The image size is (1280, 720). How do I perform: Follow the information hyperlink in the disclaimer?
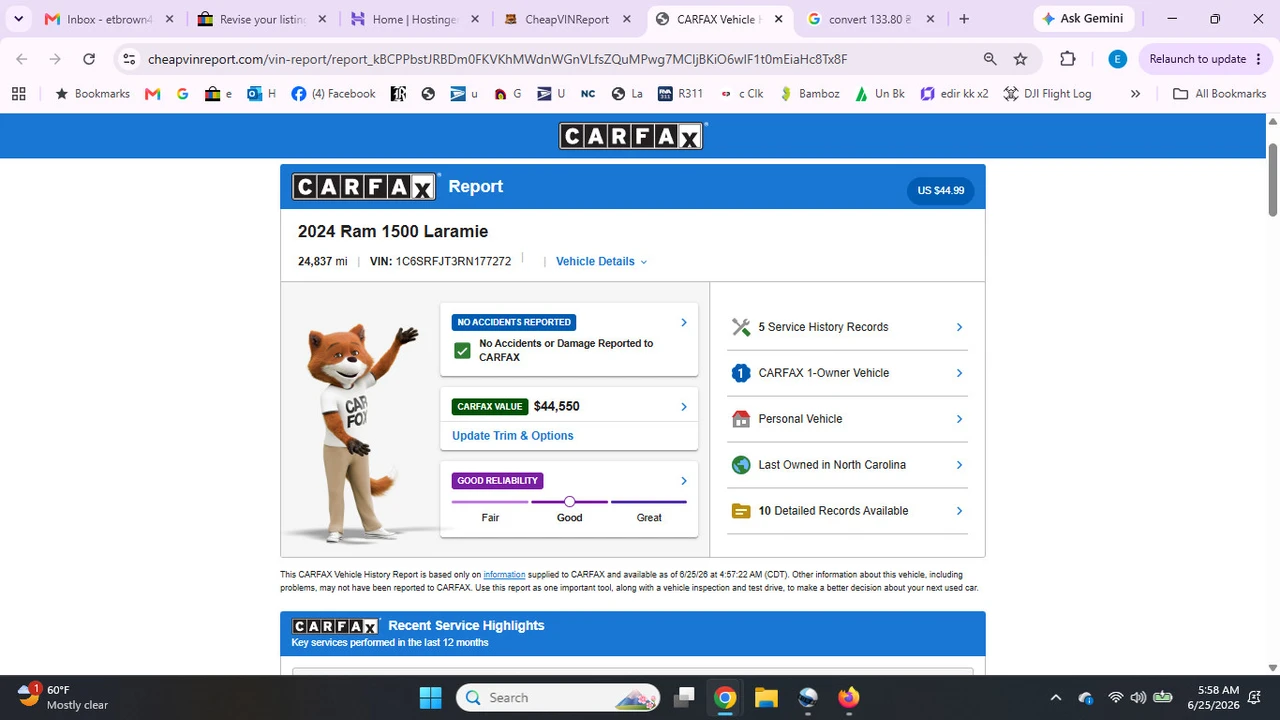coord(504,575)
